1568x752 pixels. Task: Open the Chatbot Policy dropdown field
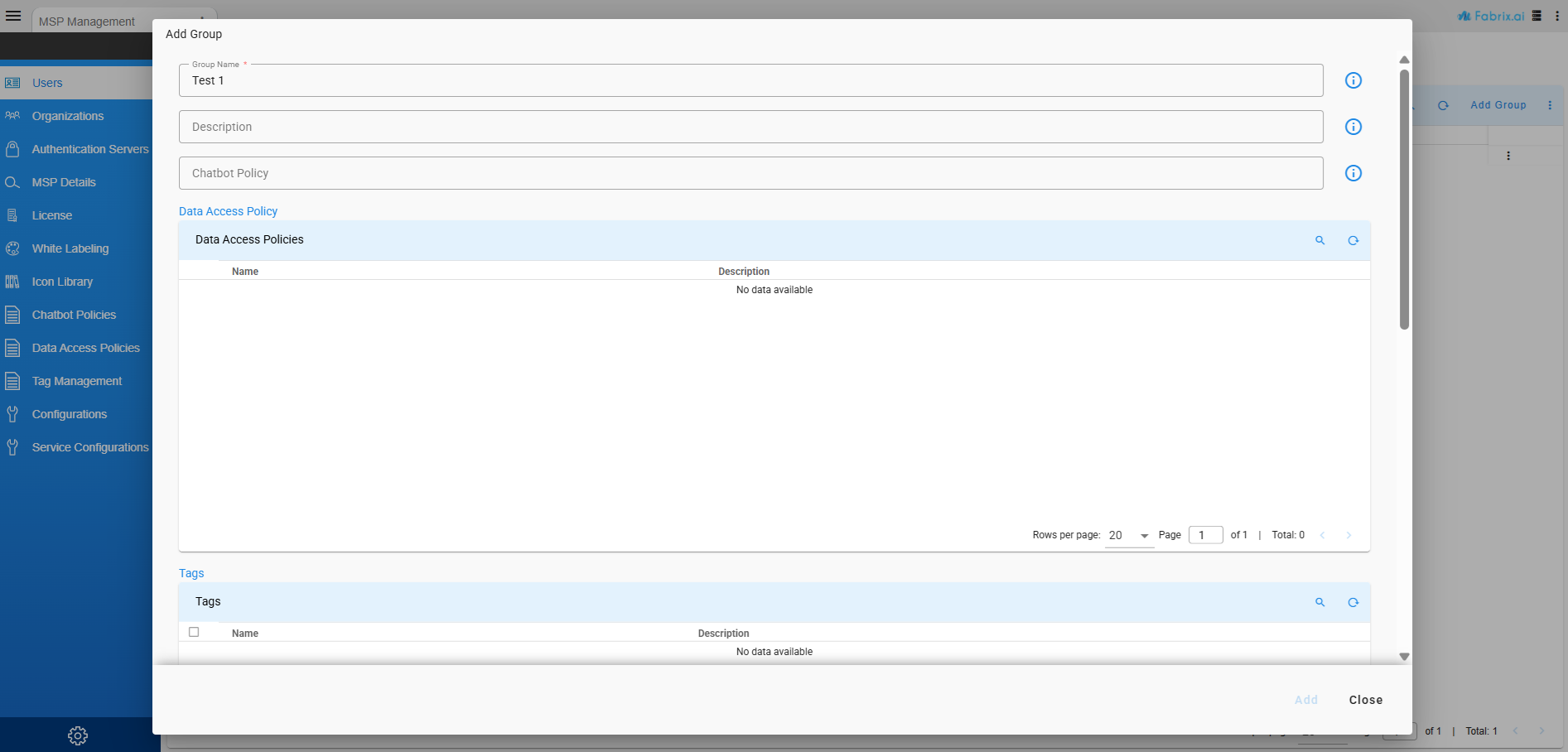pyautogui.click(x=750, y=173)
